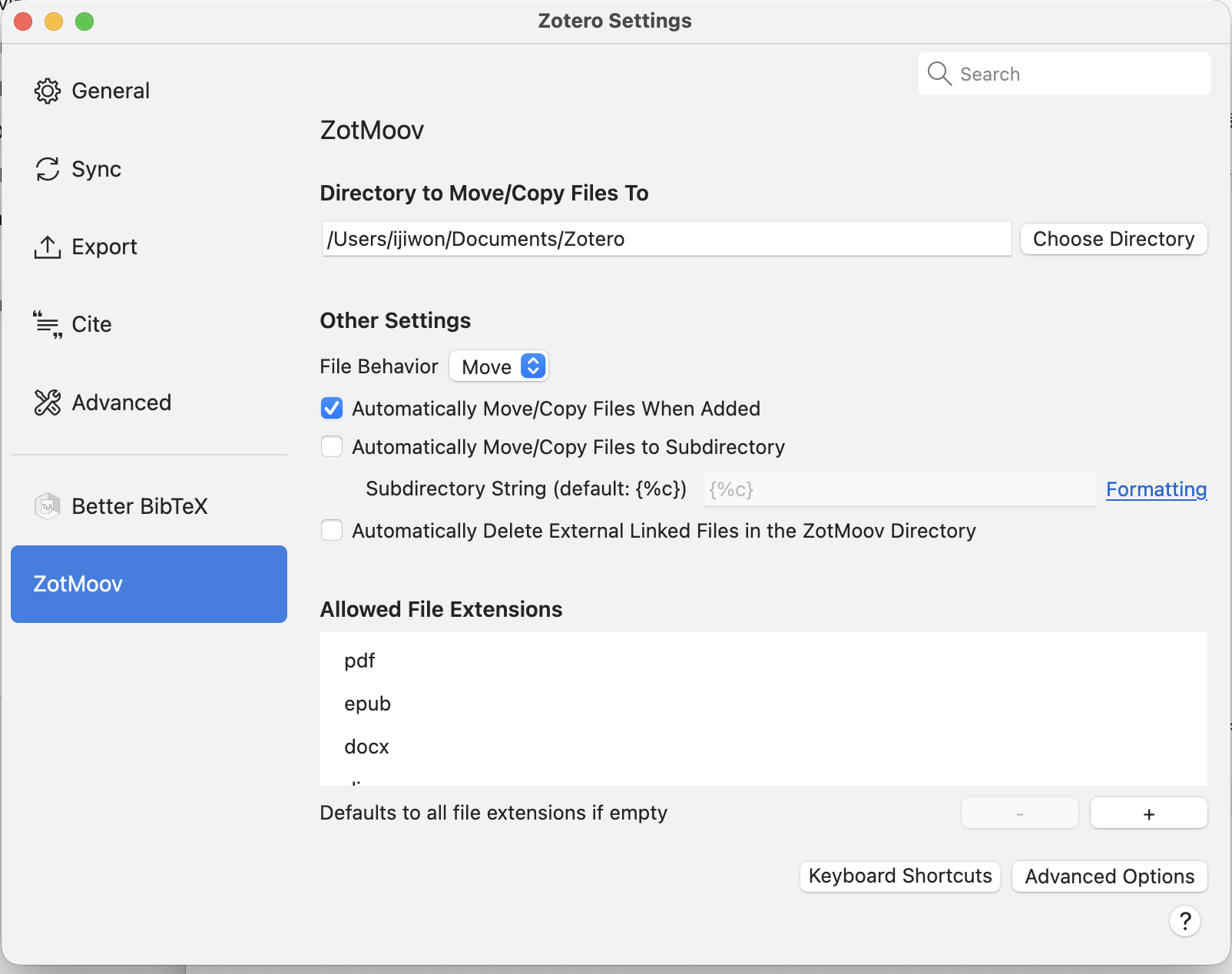Select the docx extension row
The width and height of the screenshot is (1232, 974).
[763, 747]
